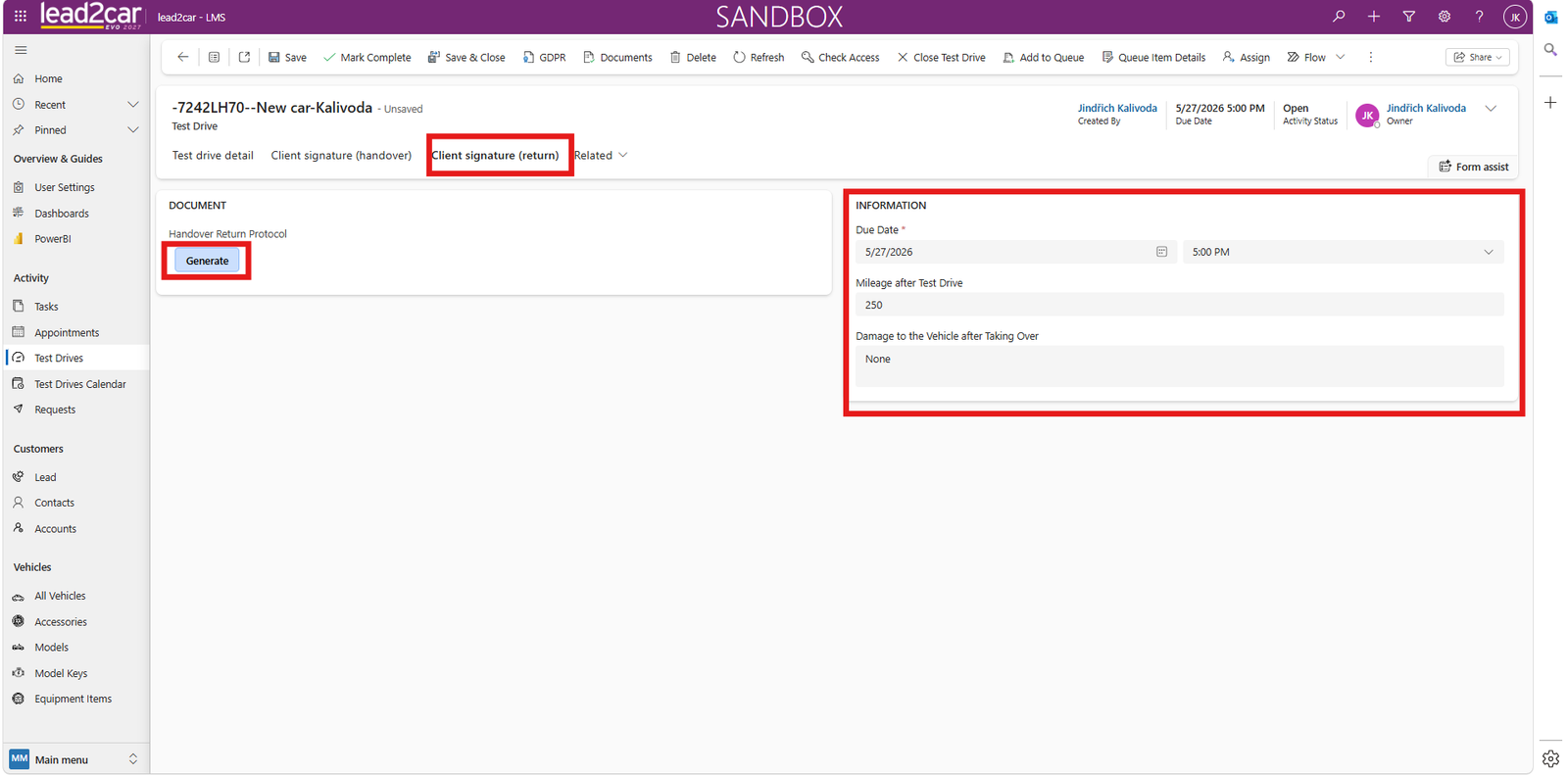The width and height of the screenshot is (1568, 775).
Task: Click Close Test Drive
Action: click(941, 57)
